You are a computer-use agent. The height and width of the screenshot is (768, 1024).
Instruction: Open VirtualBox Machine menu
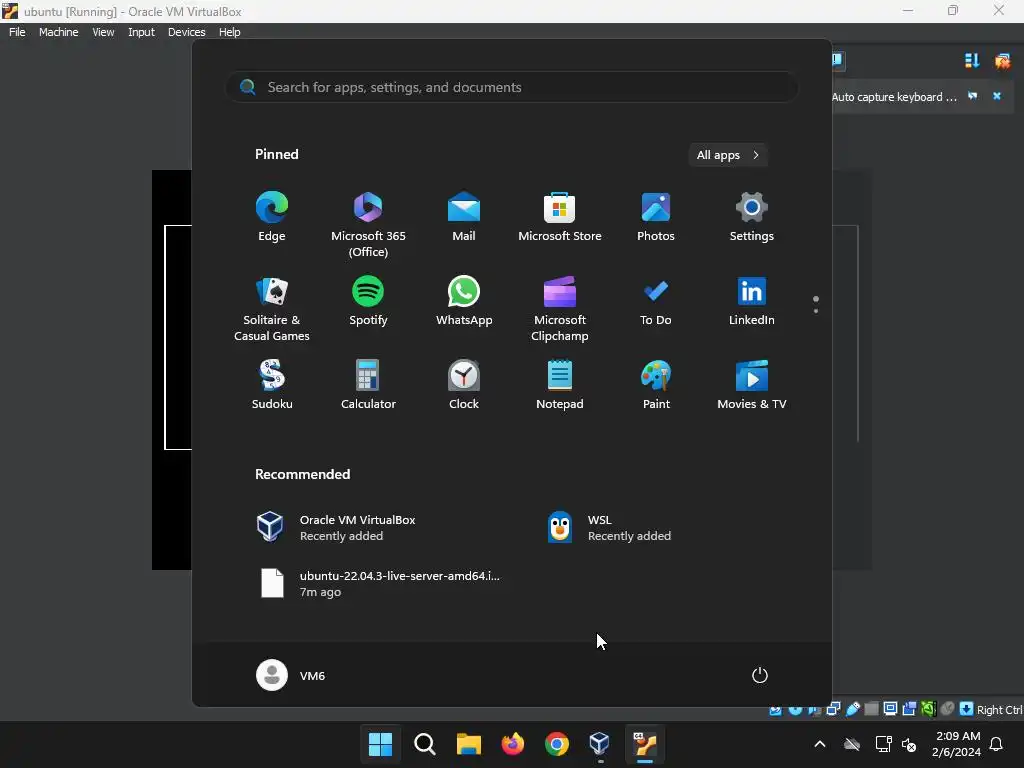click(59, 32)
